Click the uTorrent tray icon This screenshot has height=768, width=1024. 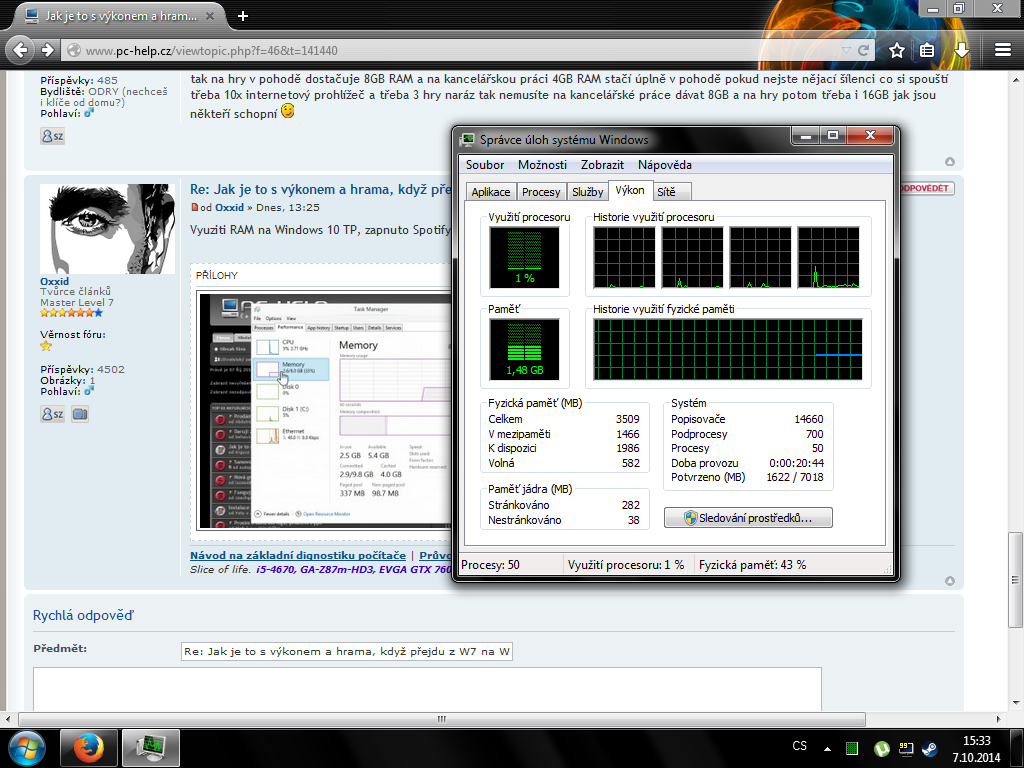tap(881, 747)
